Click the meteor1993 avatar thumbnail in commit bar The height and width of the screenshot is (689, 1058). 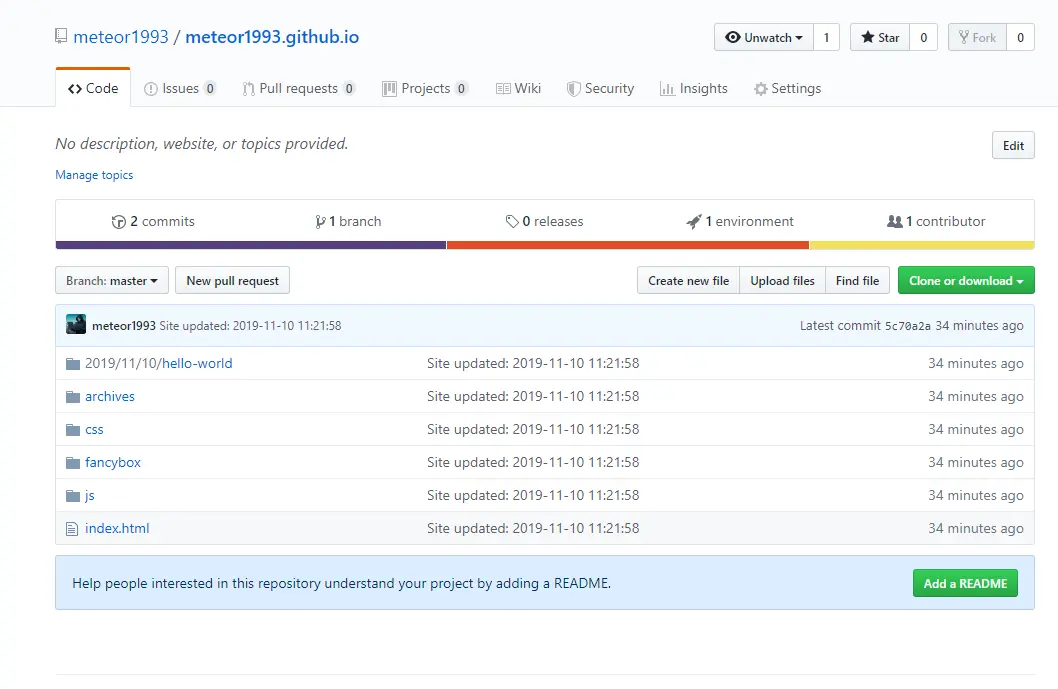click(76, 325)
